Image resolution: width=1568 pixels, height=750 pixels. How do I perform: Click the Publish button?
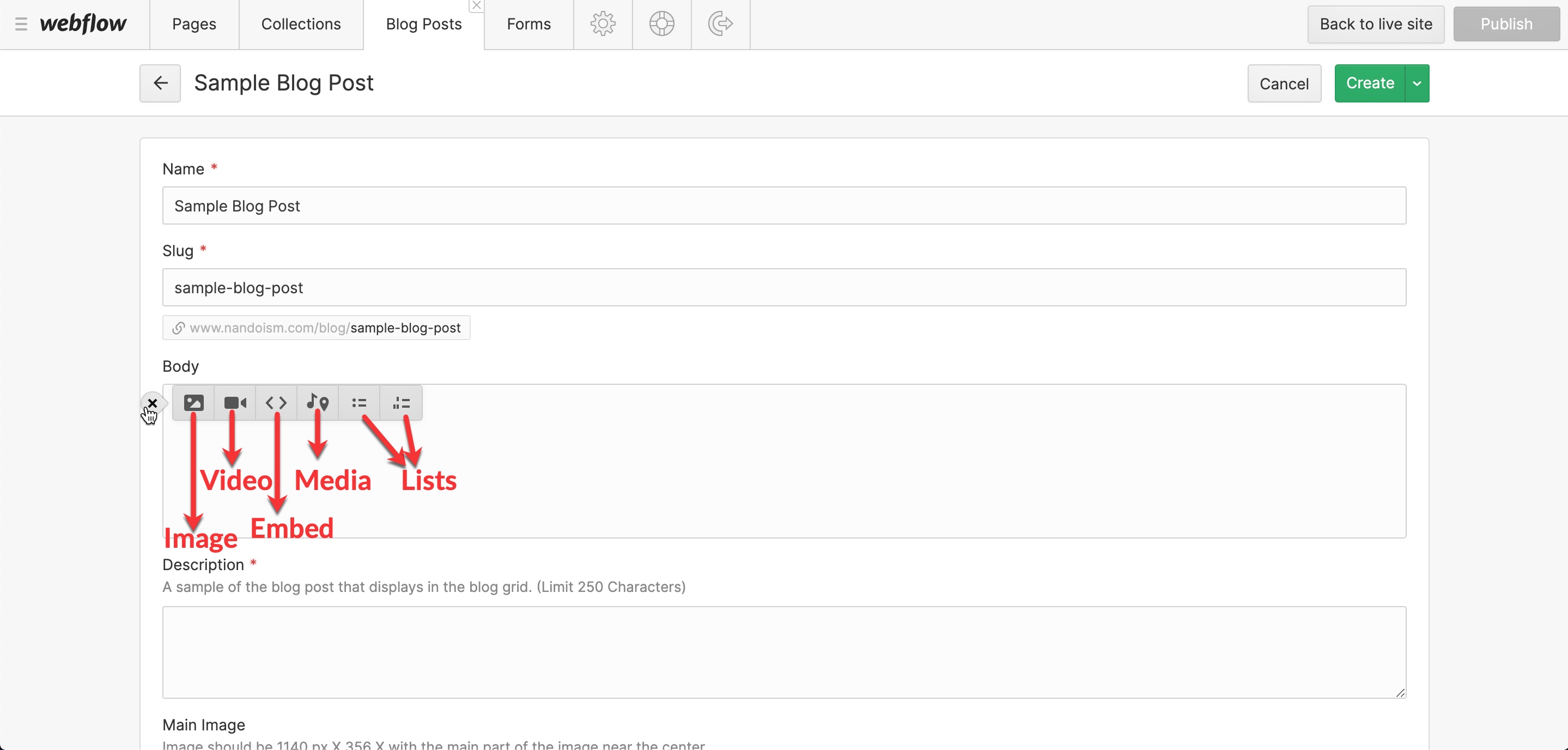(1506, 25)
